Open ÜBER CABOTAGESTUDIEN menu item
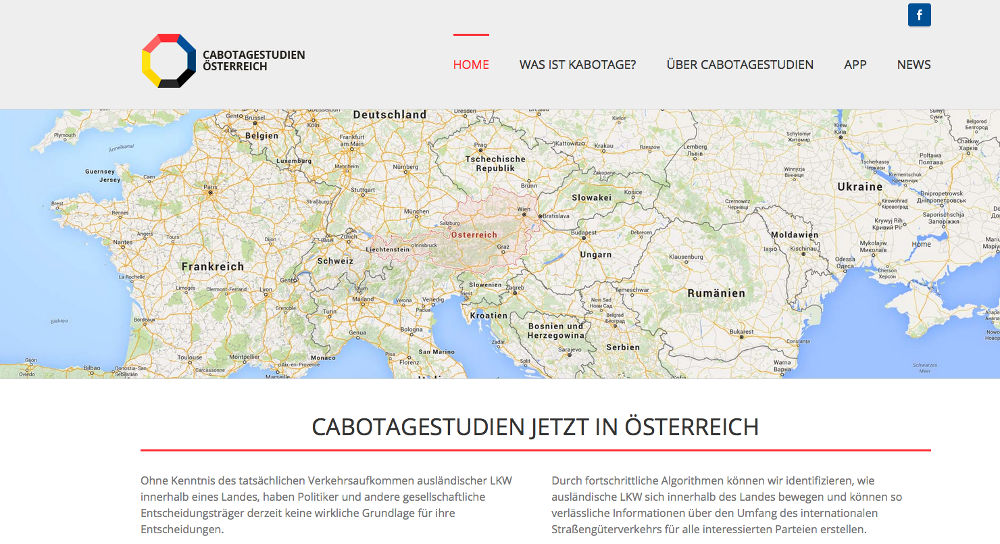The image size is (1000, 544). tap(740, 64)
